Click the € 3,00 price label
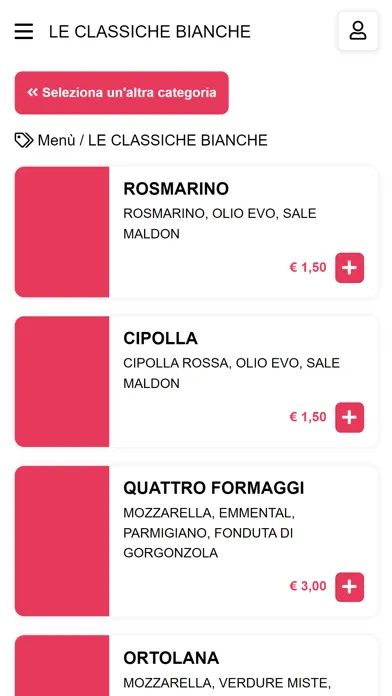 coord(308,586)
